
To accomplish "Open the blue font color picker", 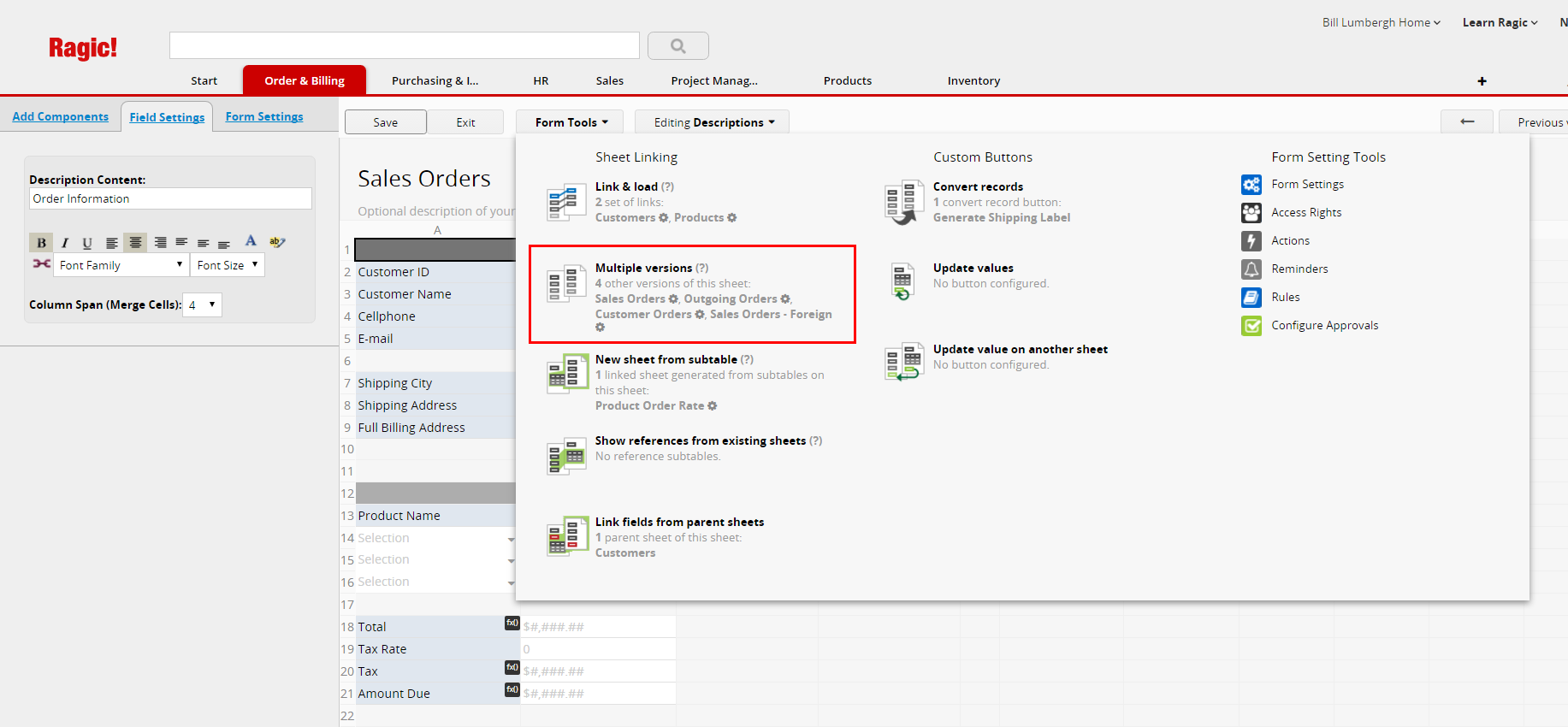I will (251, 241).
